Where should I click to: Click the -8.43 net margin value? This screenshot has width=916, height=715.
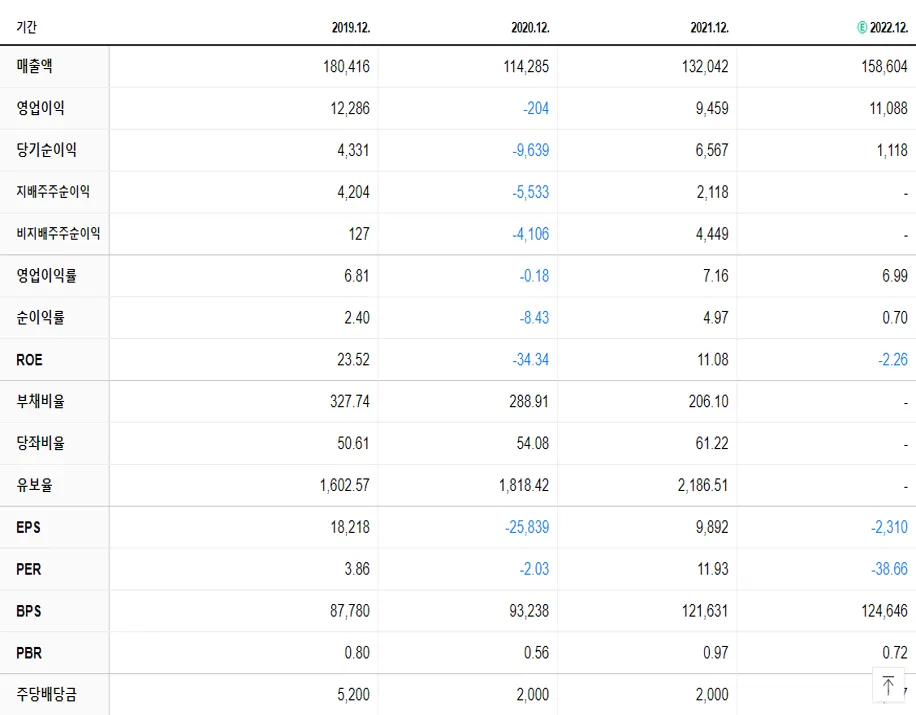coord(535,318)
